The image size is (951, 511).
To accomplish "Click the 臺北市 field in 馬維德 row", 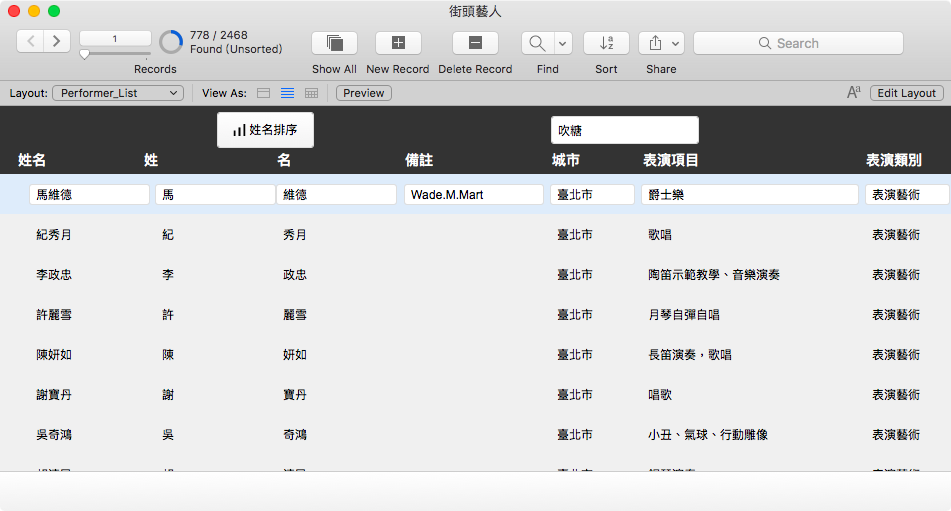I will (x=593, y=195).
